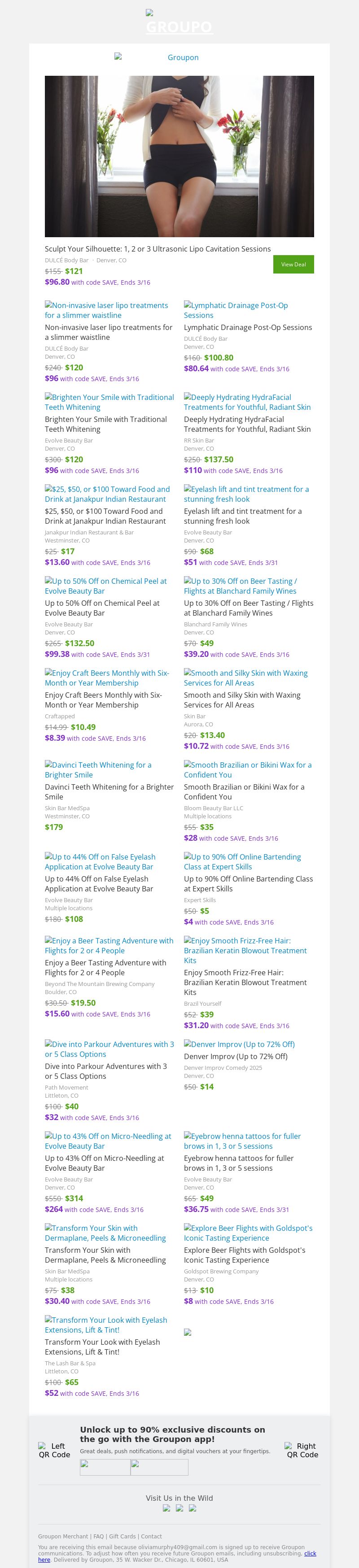Screen dimensions: 359x1568
Task: Open the Gift Cards footer link
Action: pyautogui.click(x=123, y=1536)
